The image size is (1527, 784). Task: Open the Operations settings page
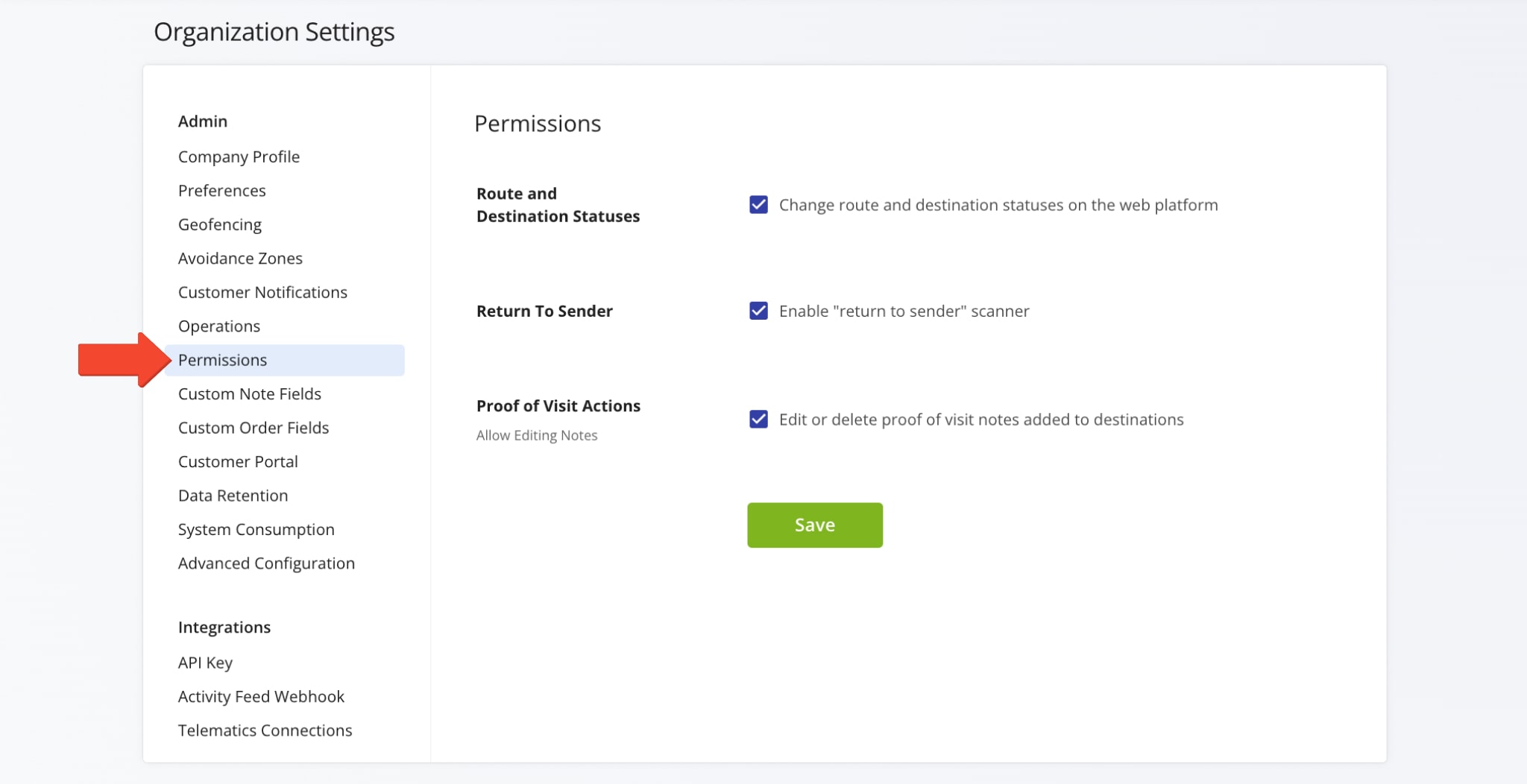pyautogui.click(x=218, y=326)
